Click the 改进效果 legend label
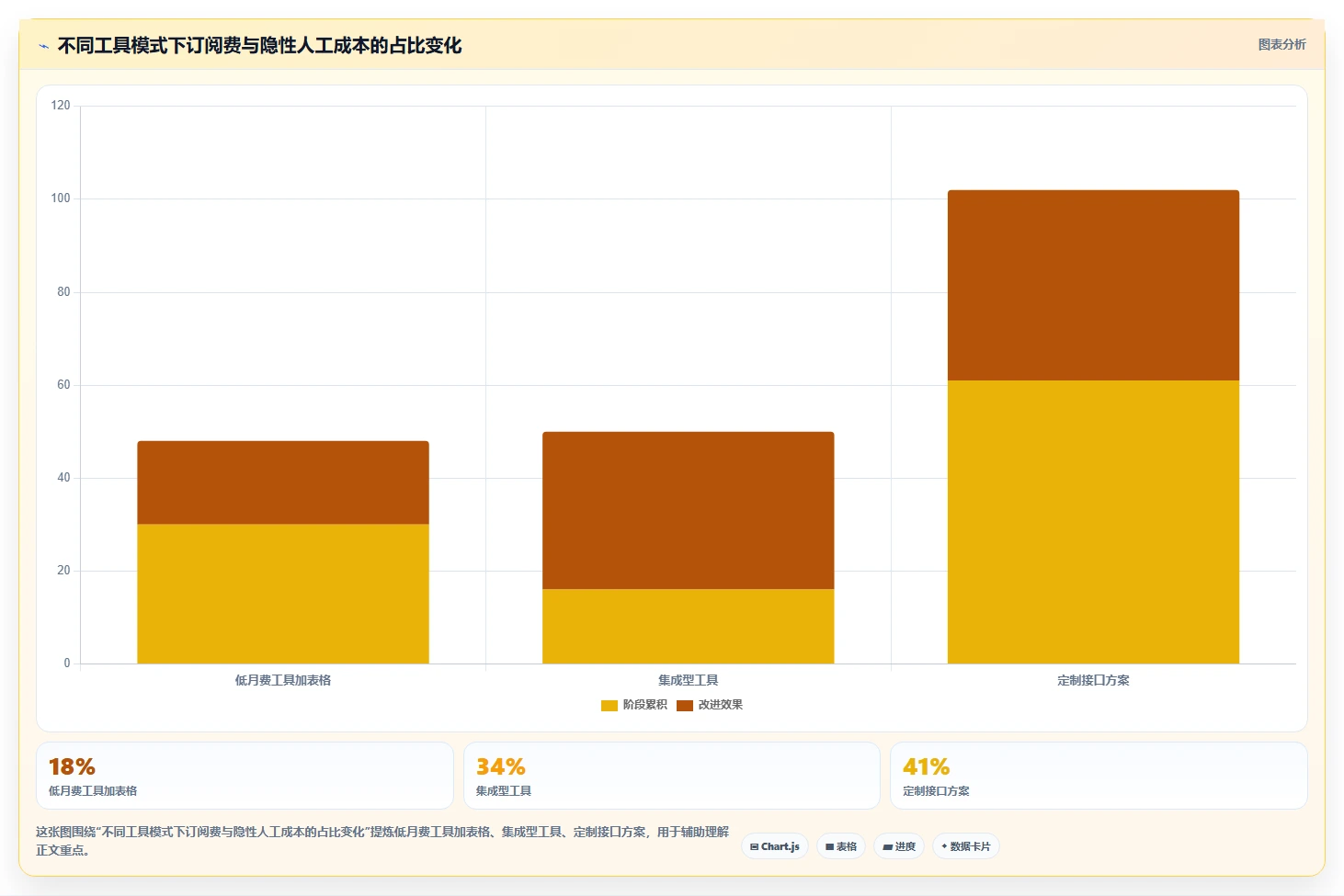Image resolution: width=1344 pixels, height=896 pixels. [720, 705]
